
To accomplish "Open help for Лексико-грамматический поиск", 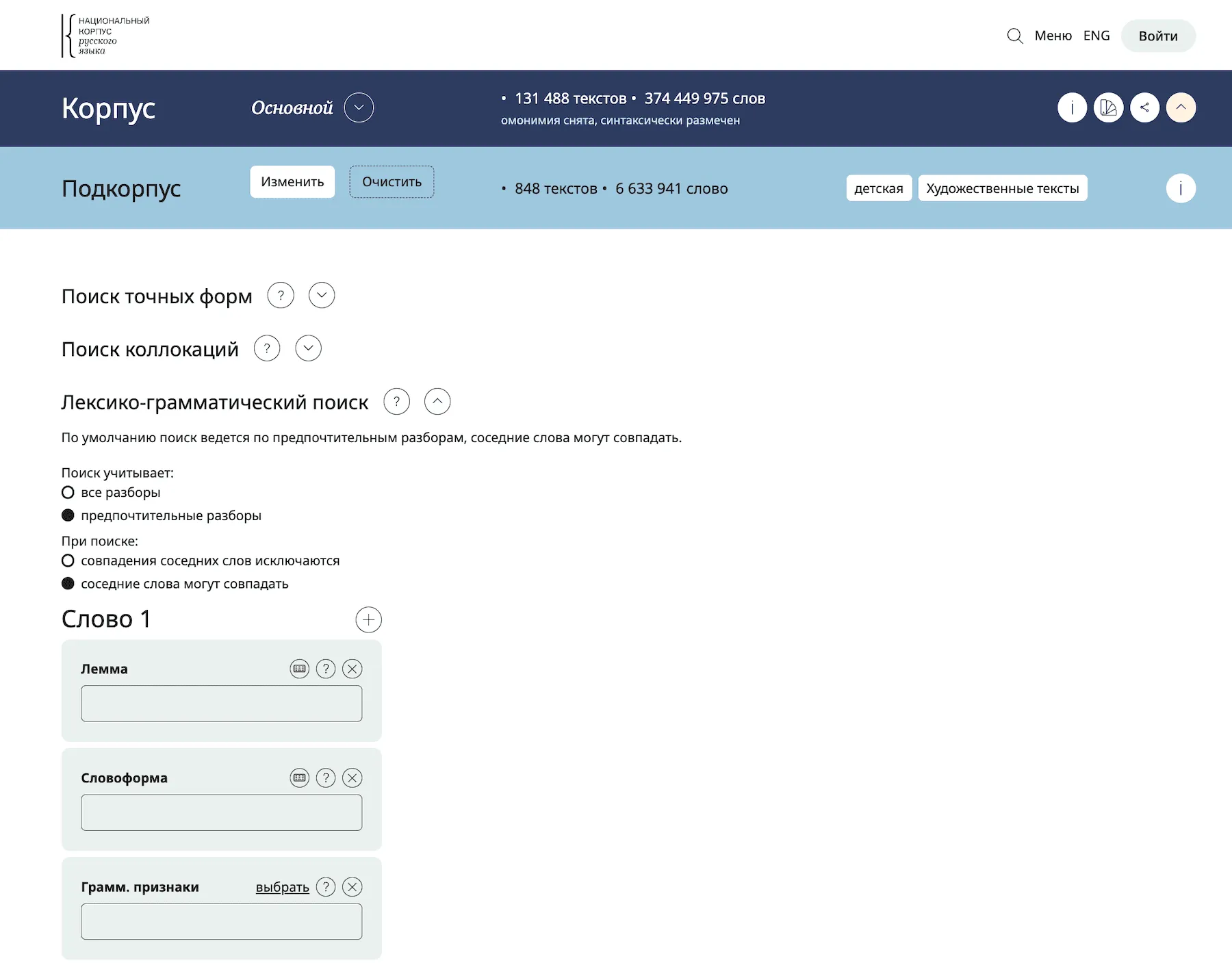I will (397, 402).
